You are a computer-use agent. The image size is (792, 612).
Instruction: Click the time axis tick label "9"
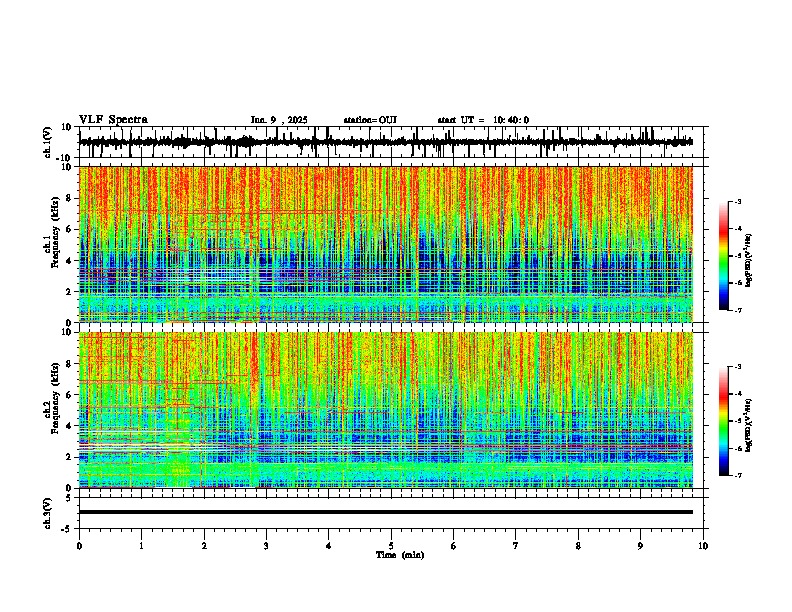640,546
